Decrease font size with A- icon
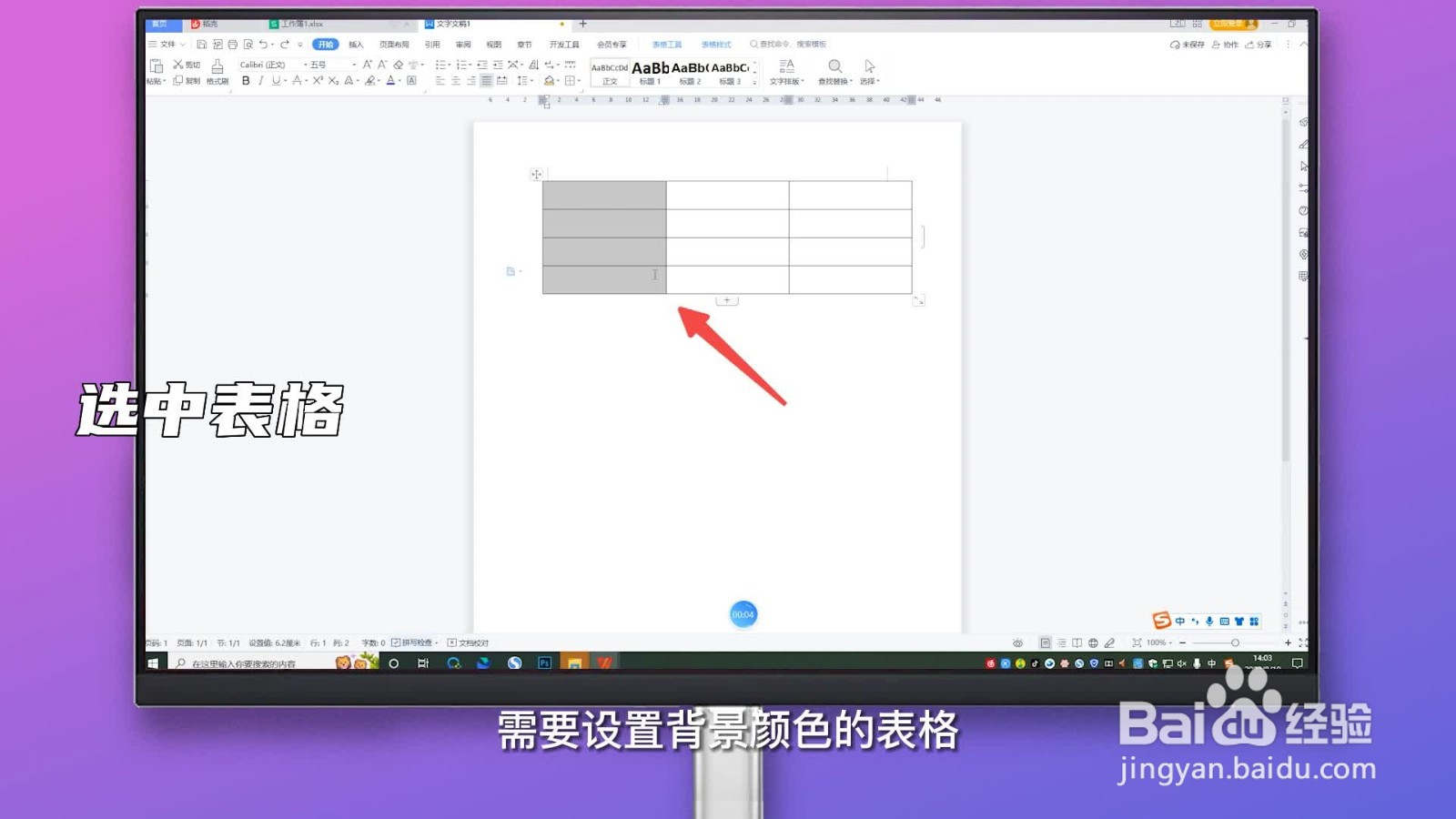 point(382,65)
